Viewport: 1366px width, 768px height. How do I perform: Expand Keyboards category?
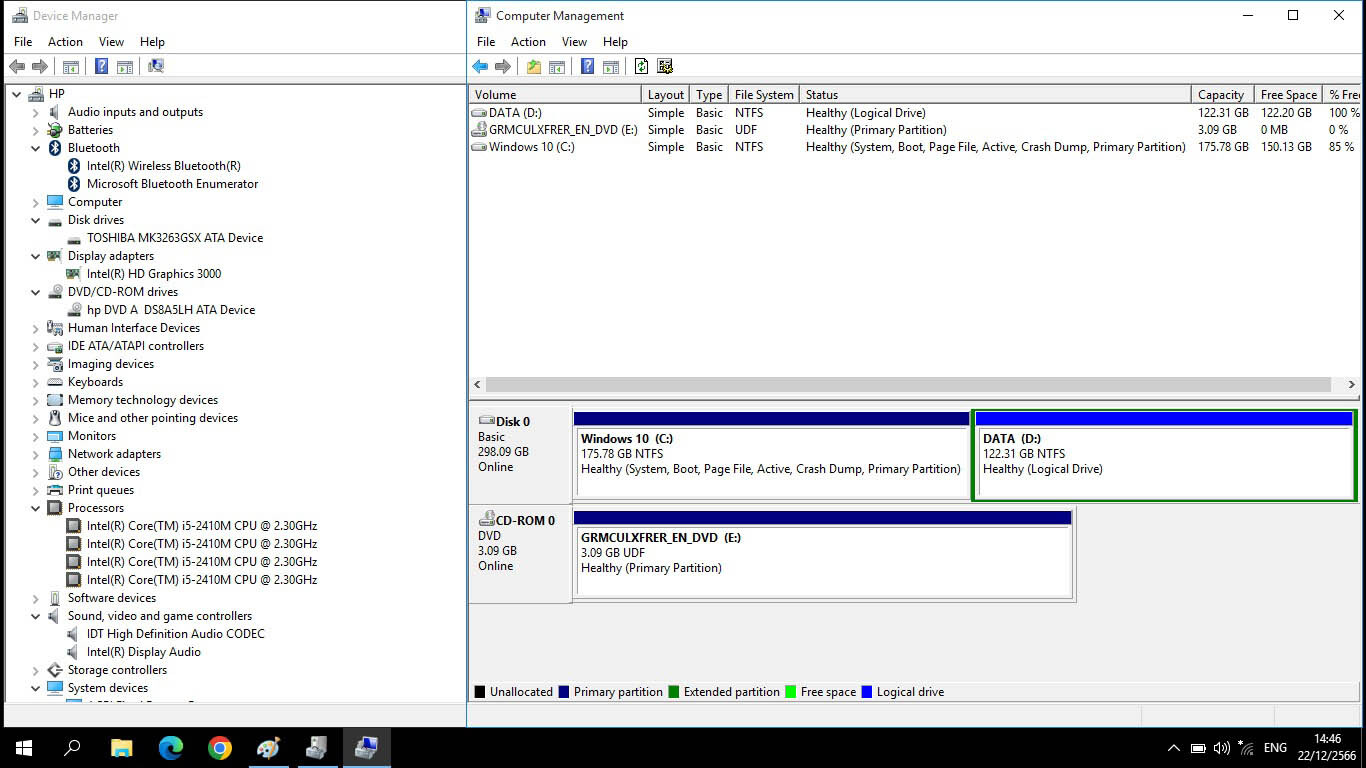click(x=36, y=382)
